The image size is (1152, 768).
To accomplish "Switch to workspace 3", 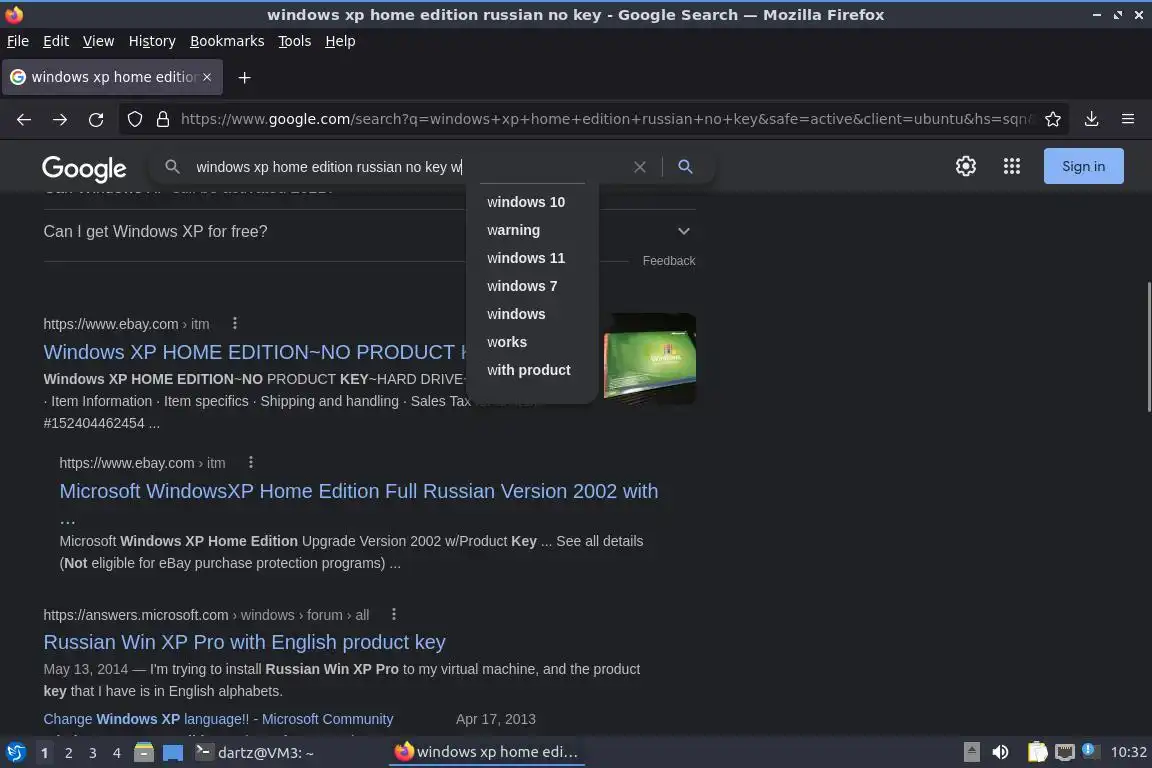I will click(x=93, y=753).
